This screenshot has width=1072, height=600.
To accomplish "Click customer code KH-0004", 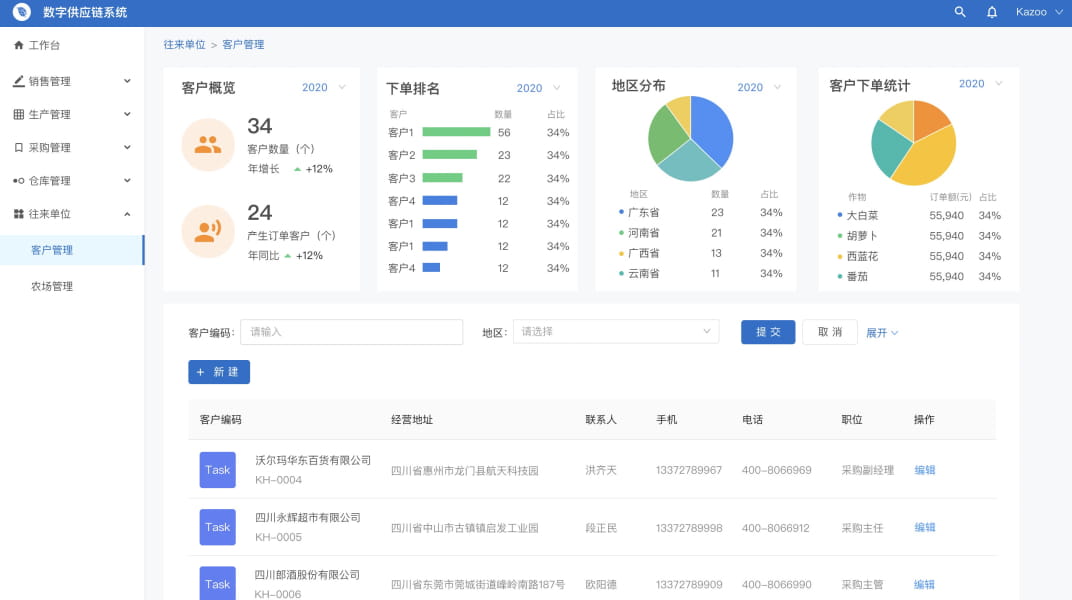I will tap(278, 480).
